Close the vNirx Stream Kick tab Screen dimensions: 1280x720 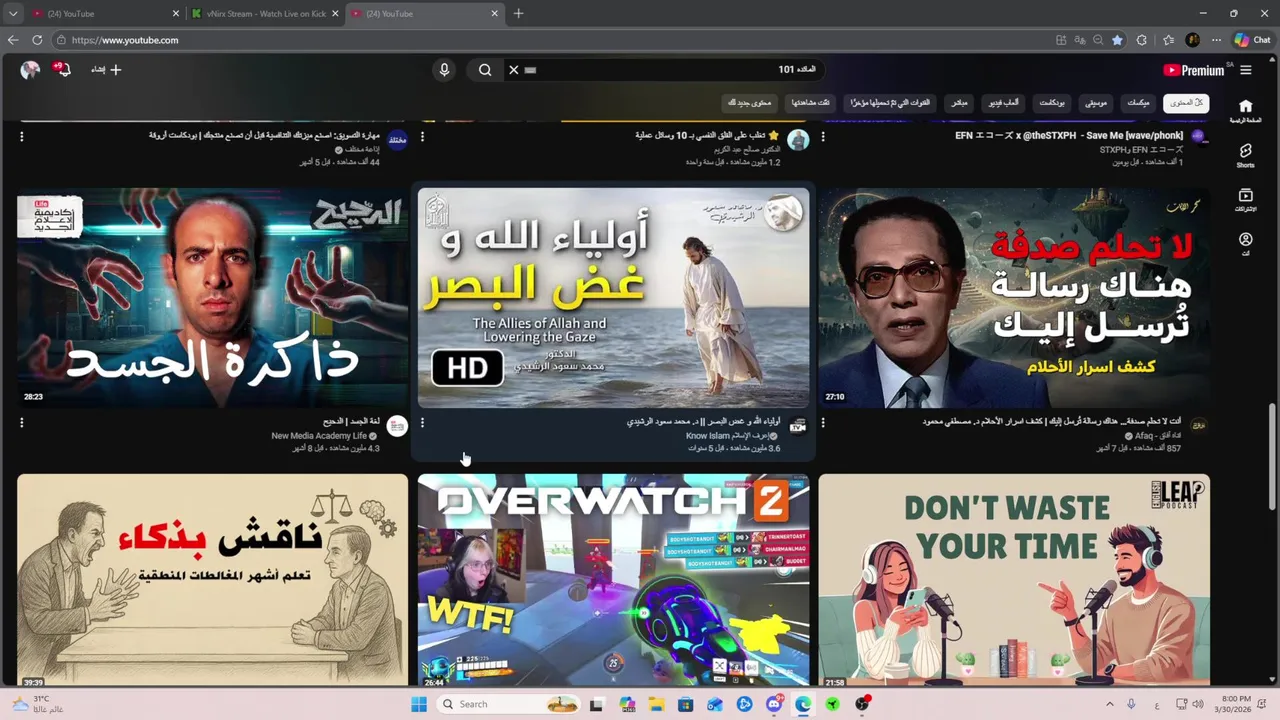335,14
